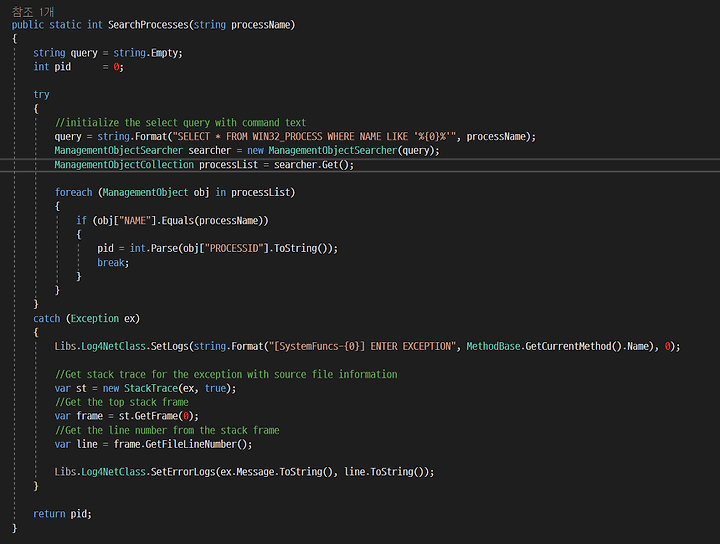This screenshot has height=544, width=720.
Task: Click the "NAME" string in the if condition
Action: coord(135,221)
